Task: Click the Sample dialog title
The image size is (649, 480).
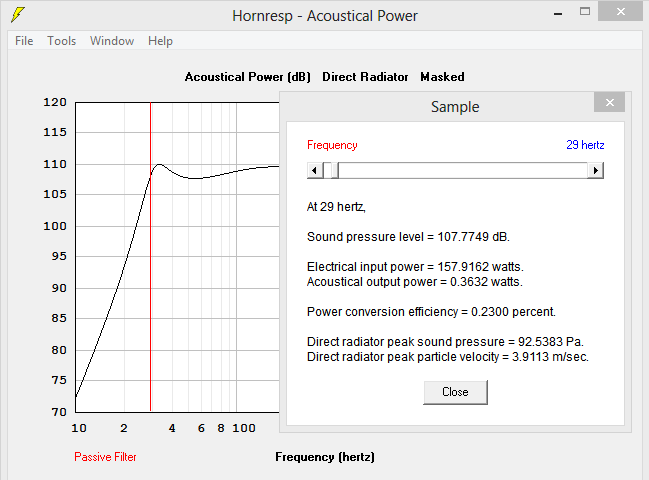Action: 455,107
